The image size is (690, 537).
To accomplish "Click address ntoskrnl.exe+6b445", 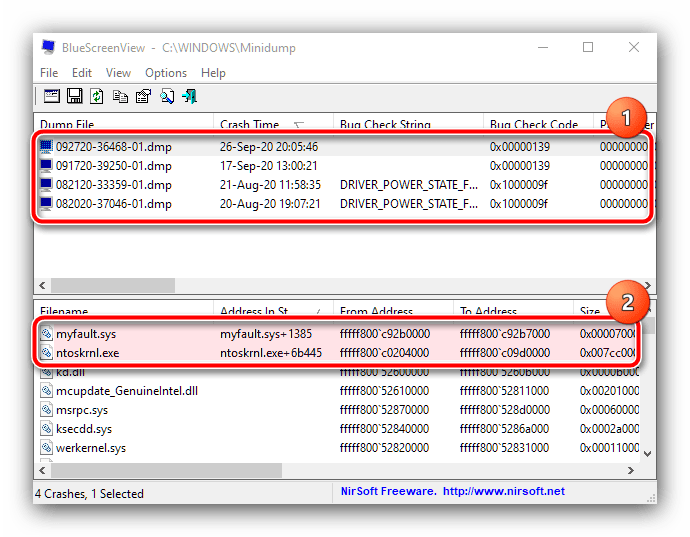I will point(271,353).
